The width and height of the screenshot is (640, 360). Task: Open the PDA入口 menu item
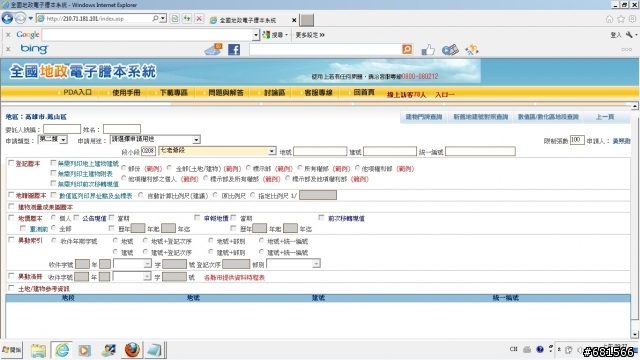77,93
